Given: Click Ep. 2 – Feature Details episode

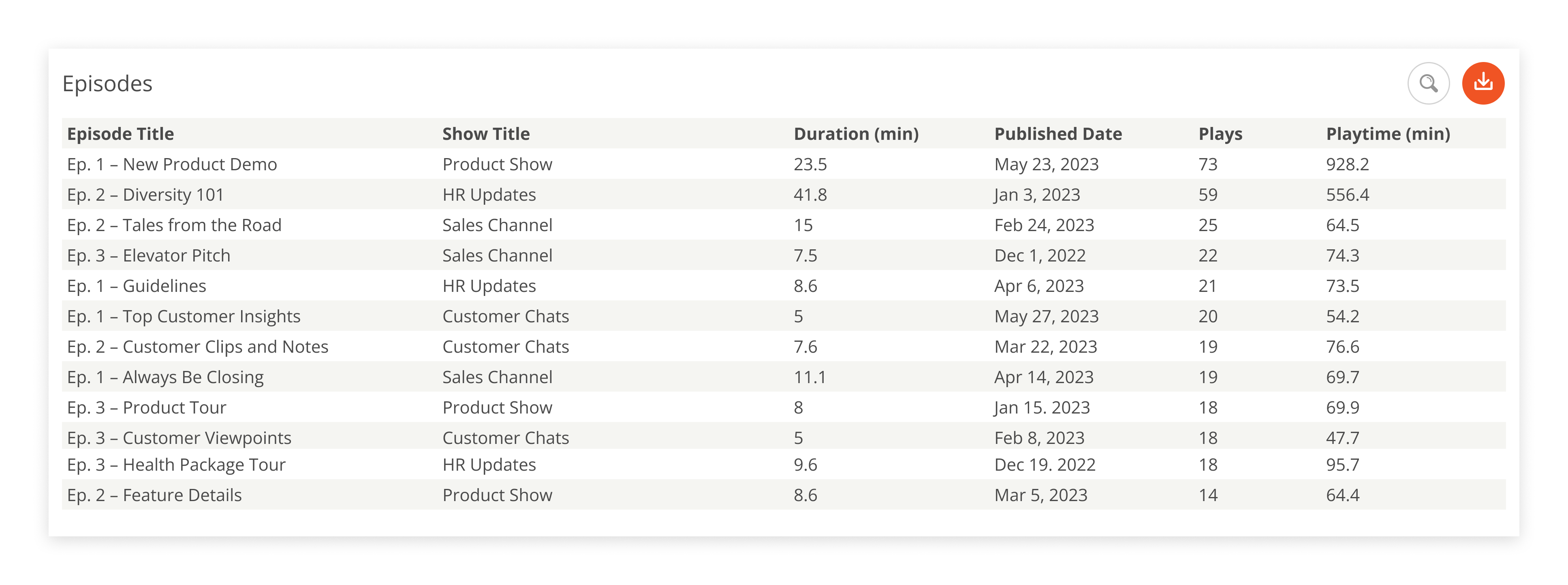Looking at the screenshot, I should pos(155,495).
